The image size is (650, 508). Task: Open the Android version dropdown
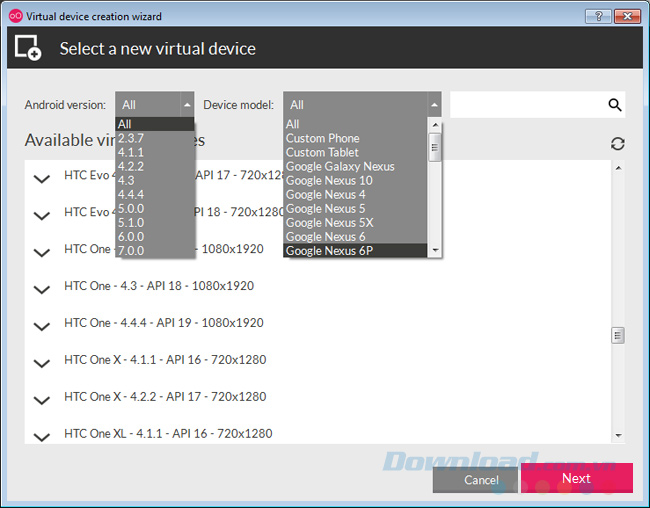tap(155, 105)
